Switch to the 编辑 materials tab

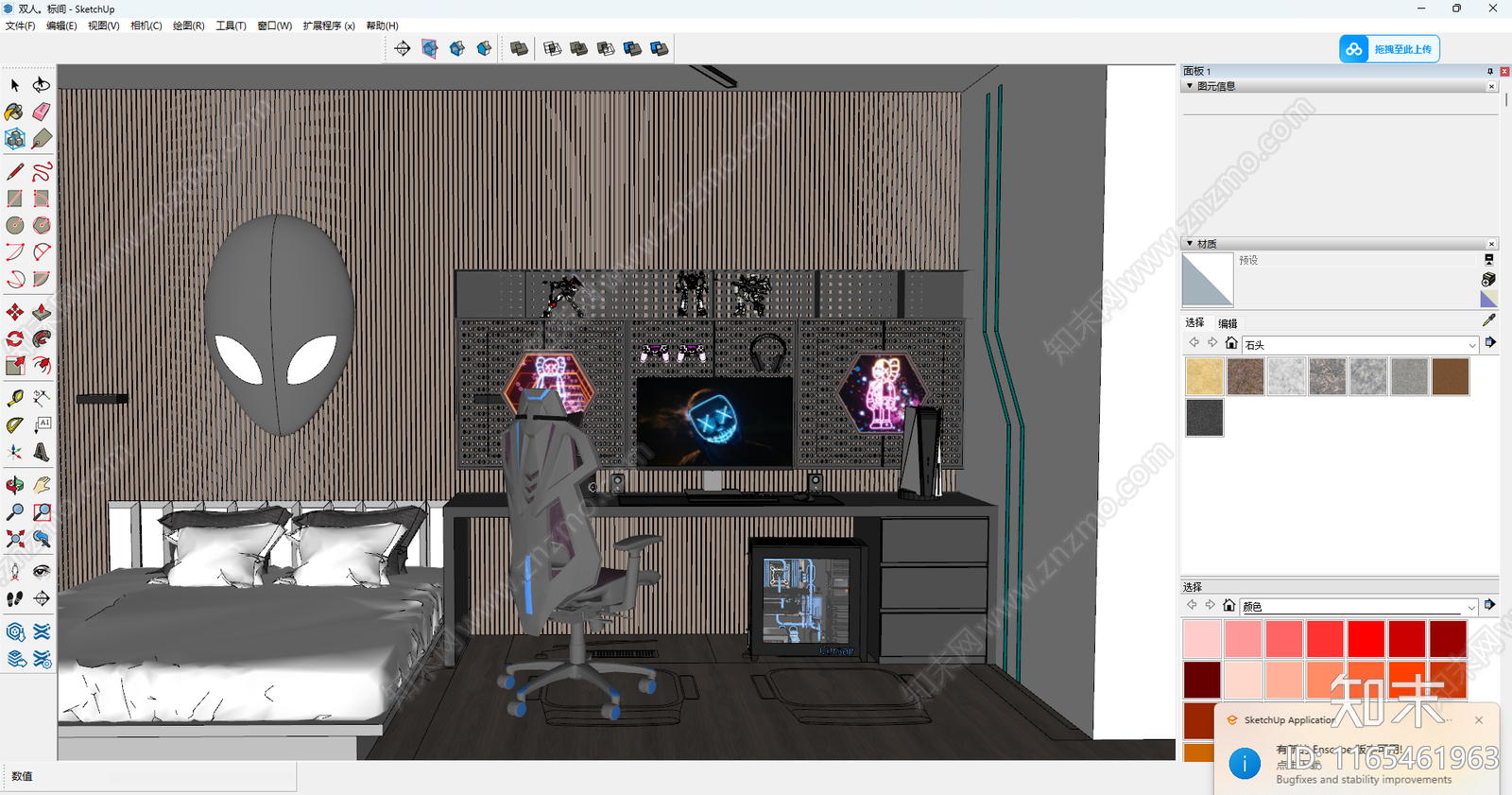[x=1228, y=323]
